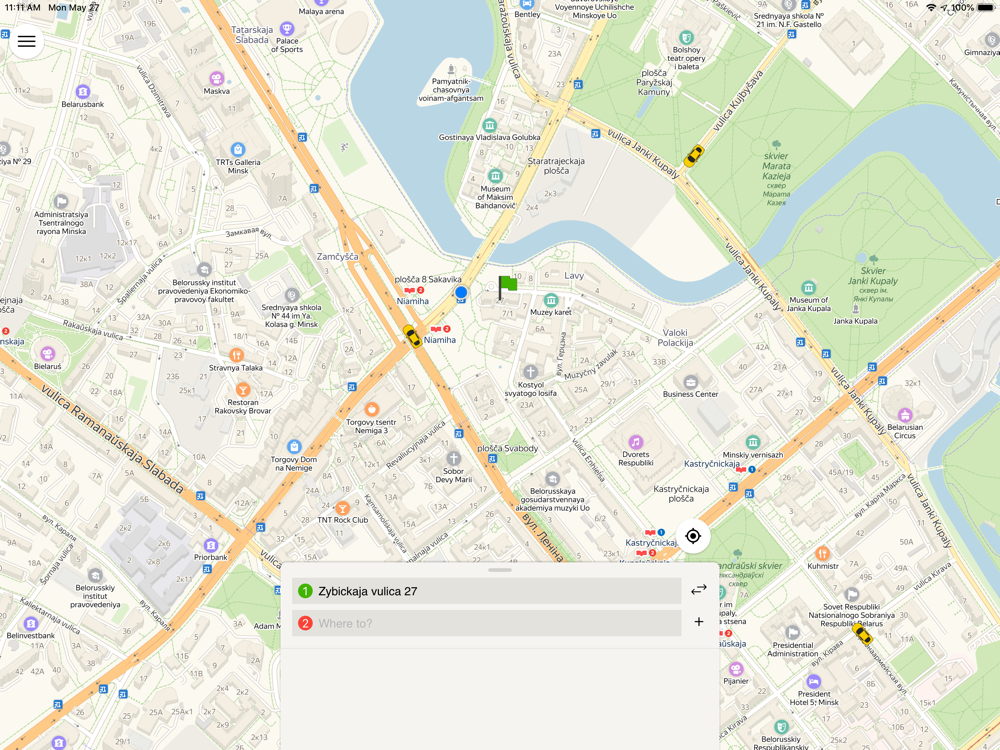Swap pickup and destination addresses
This screenshot has width=1000, height=750.
point(699,590)
